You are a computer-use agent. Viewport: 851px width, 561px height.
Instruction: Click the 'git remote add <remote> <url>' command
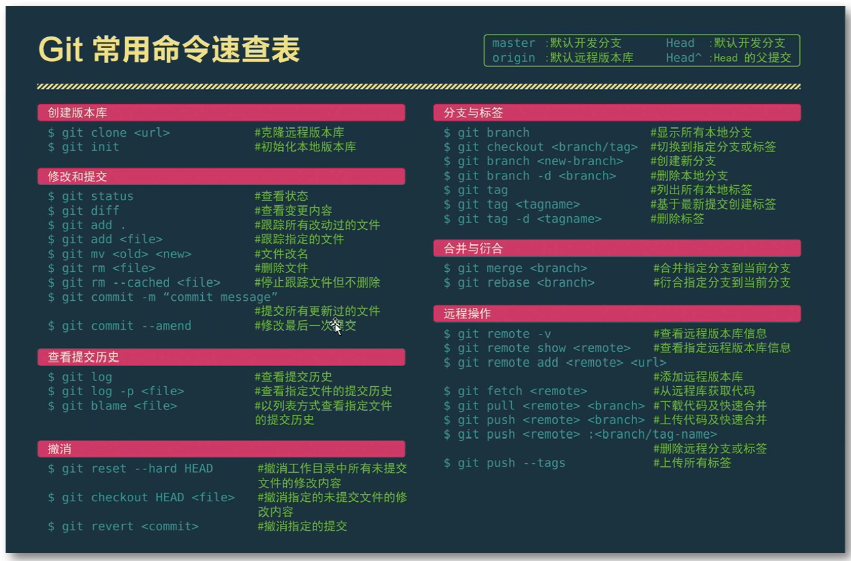[555, 362]
